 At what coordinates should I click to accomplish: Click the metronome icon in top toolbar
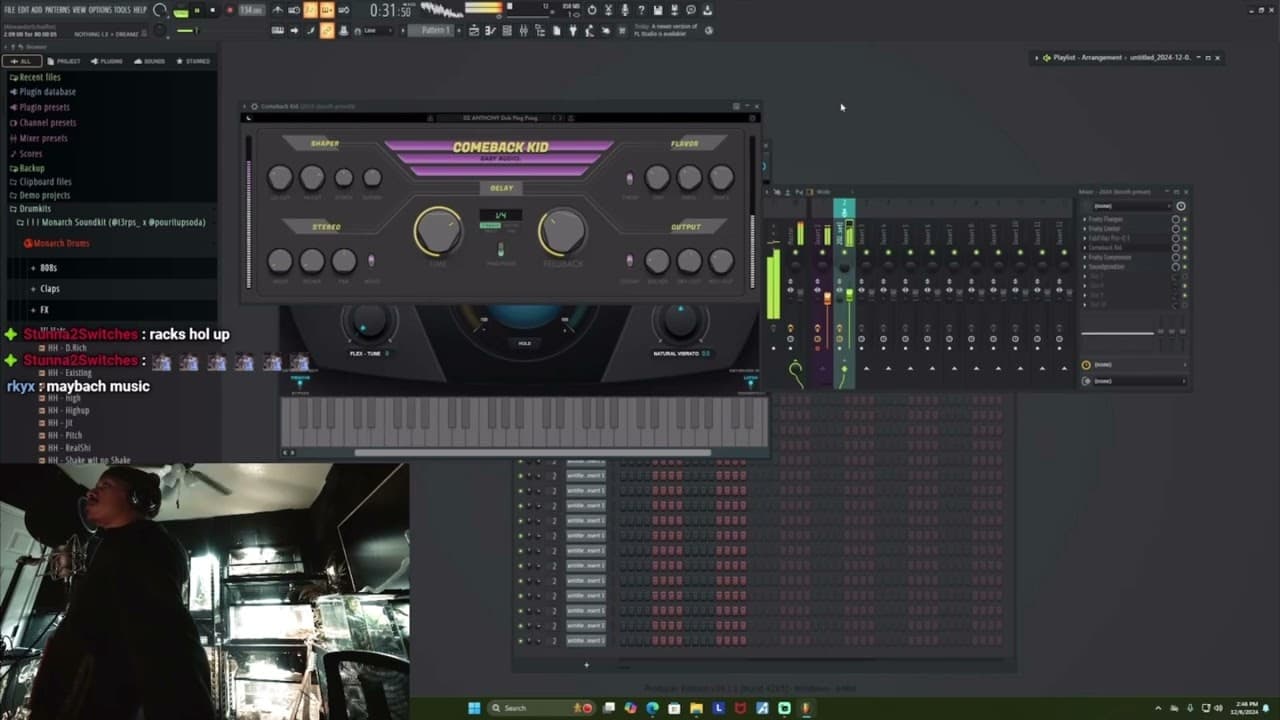point(277,10)
